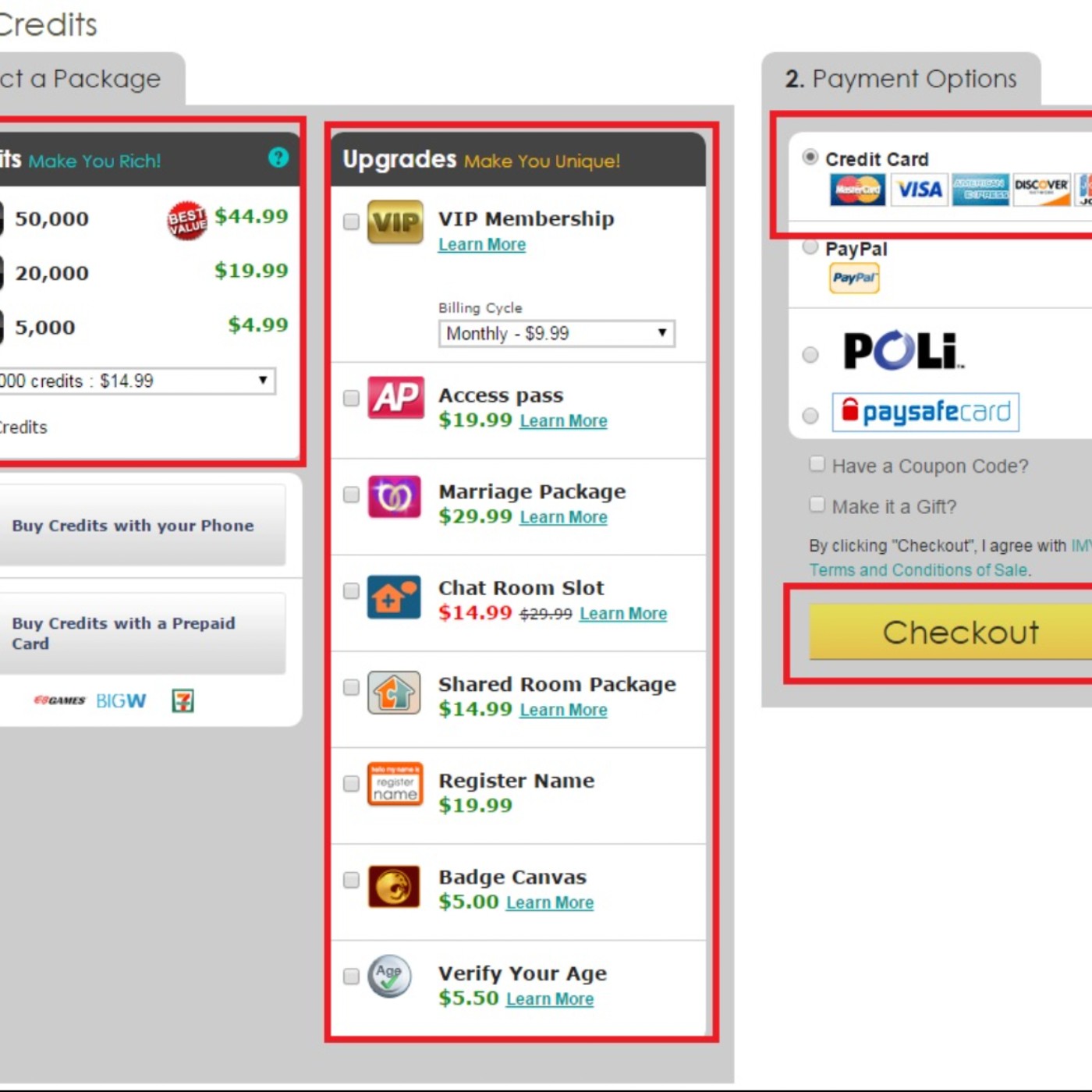Click the Verify Your Age checkmark icon

(390, 976)
